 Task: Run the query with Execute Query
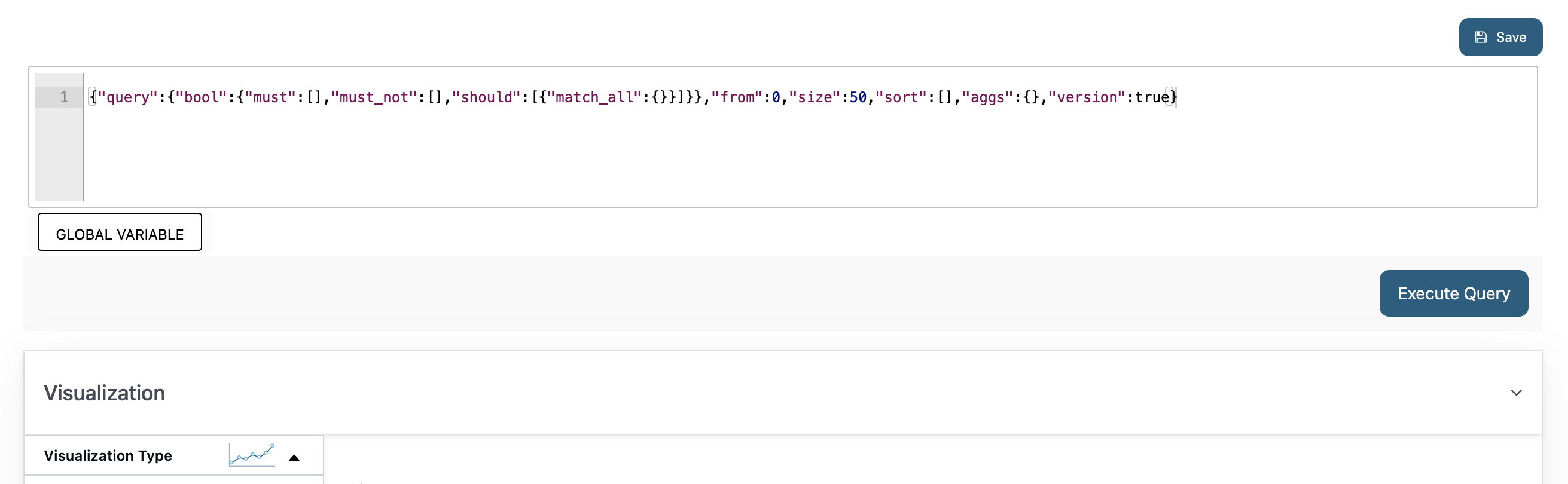(1453, 293)
